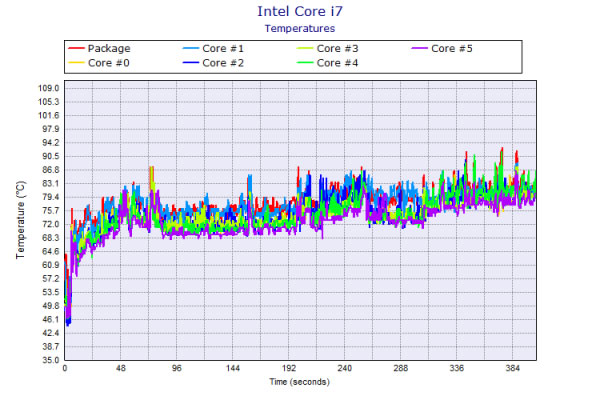
Task: Click the Temperature (°C) axis label
Action: click(x=21, y=220)
